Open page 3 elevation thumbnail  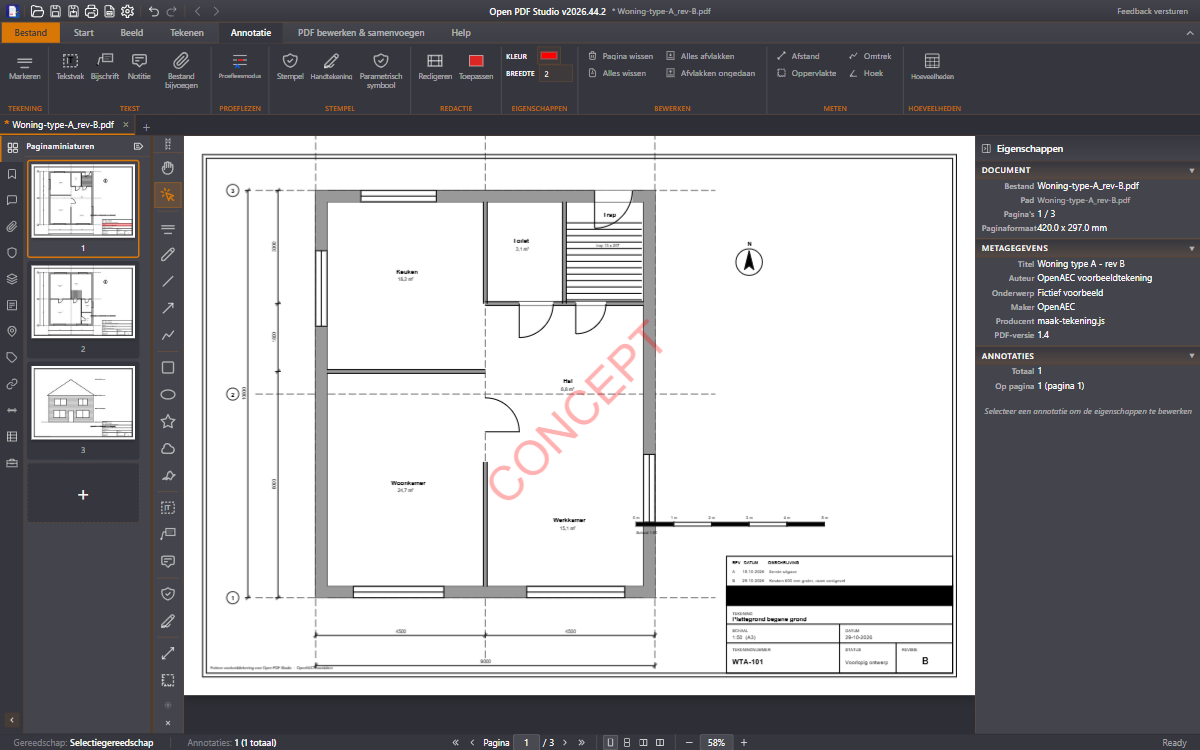click(x=83, y=402)
